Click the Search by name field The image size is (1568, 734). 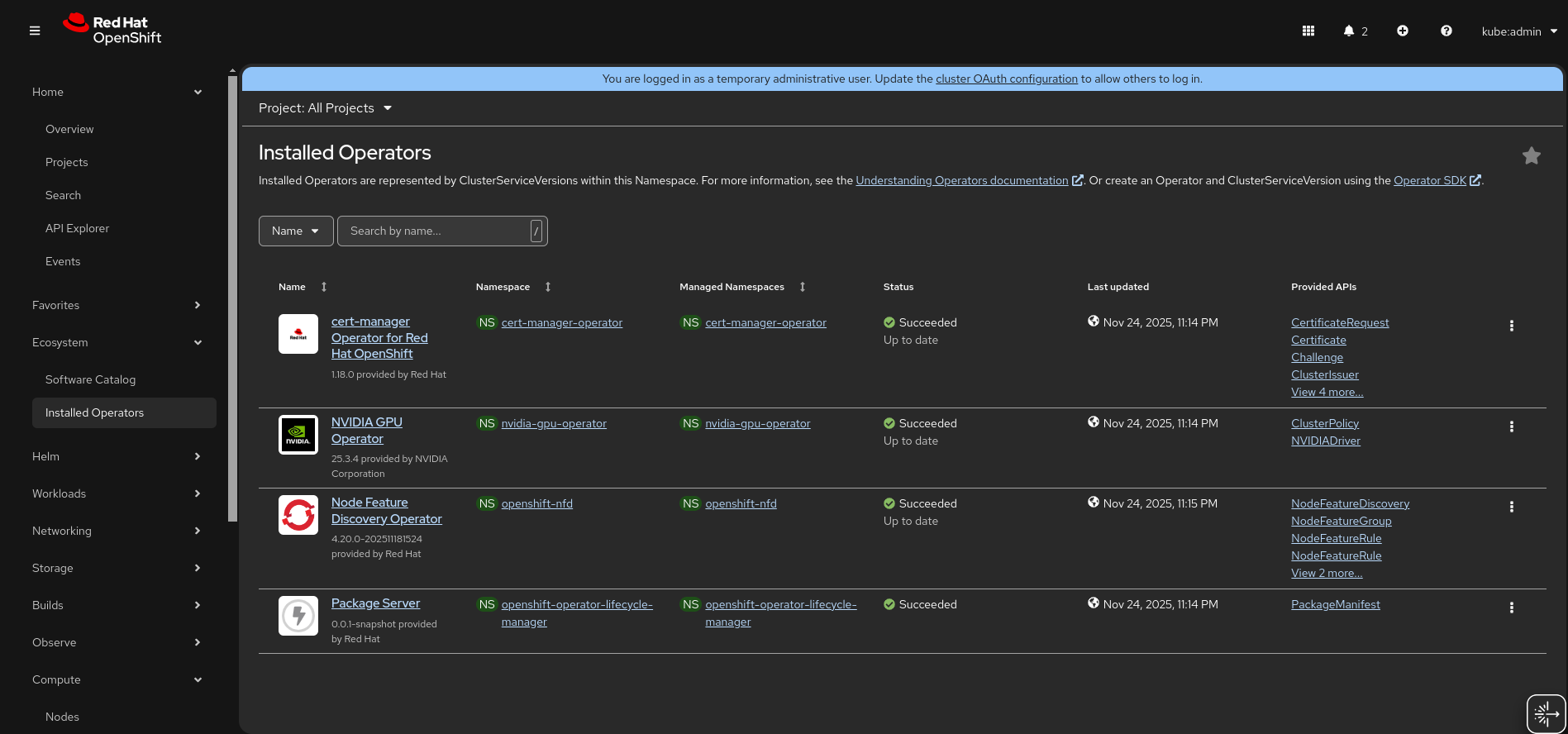442,231
